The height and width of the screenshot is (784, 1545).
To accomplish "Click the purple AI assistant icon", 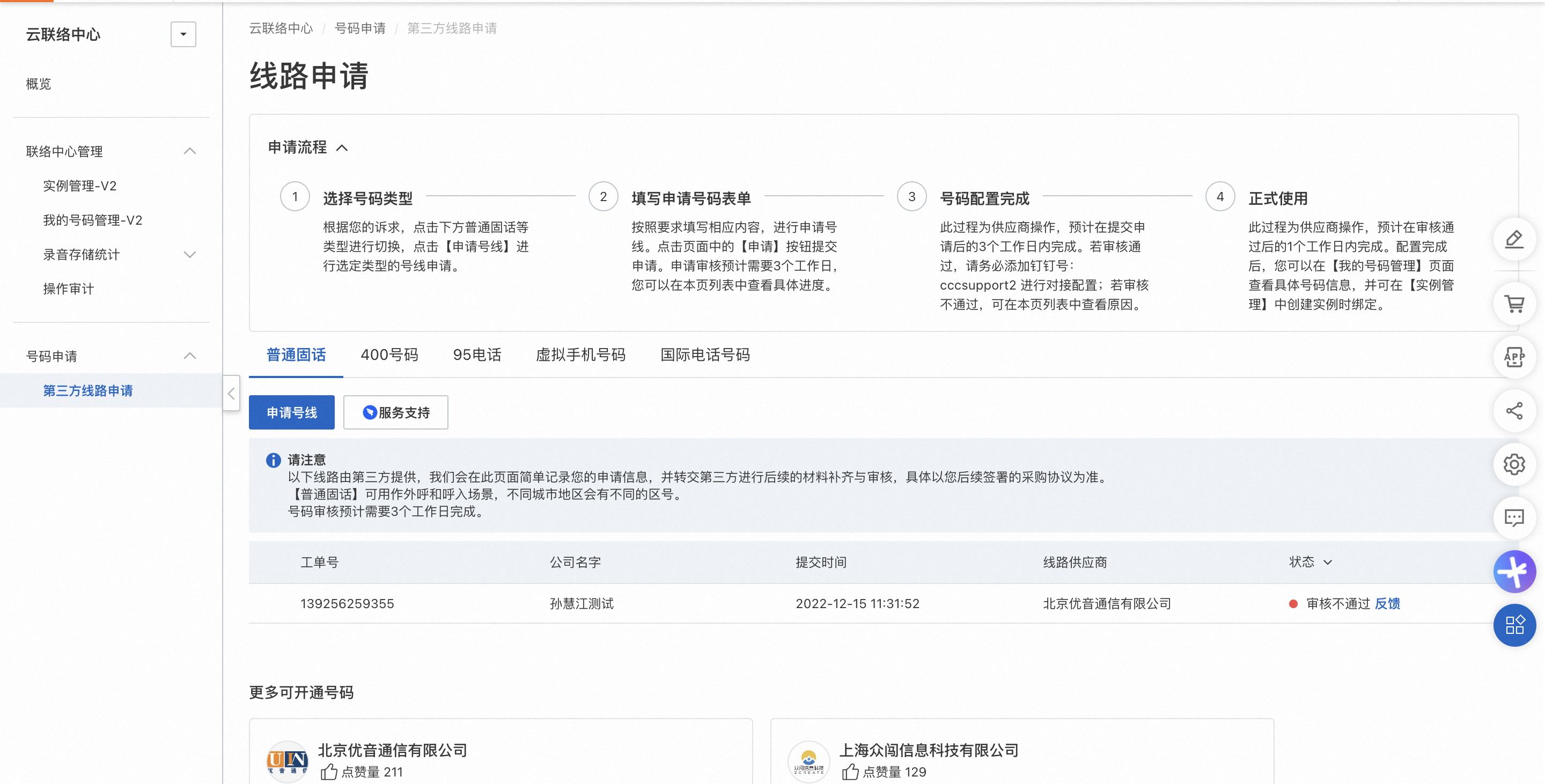I will (x=1514, y=571).
